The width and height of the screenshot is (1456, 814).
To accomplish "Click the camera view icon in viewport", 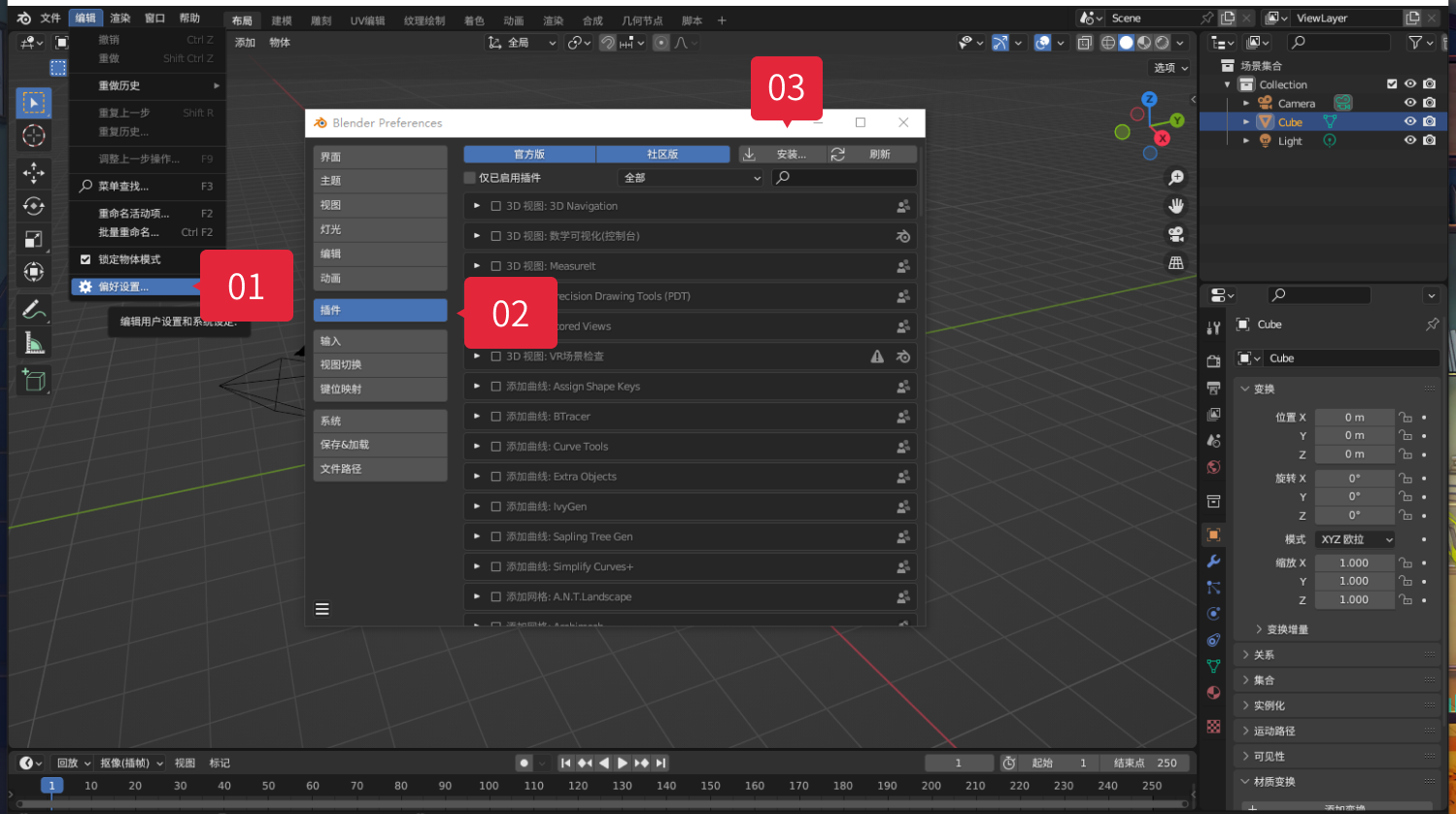I will [x=1176, y=234].
